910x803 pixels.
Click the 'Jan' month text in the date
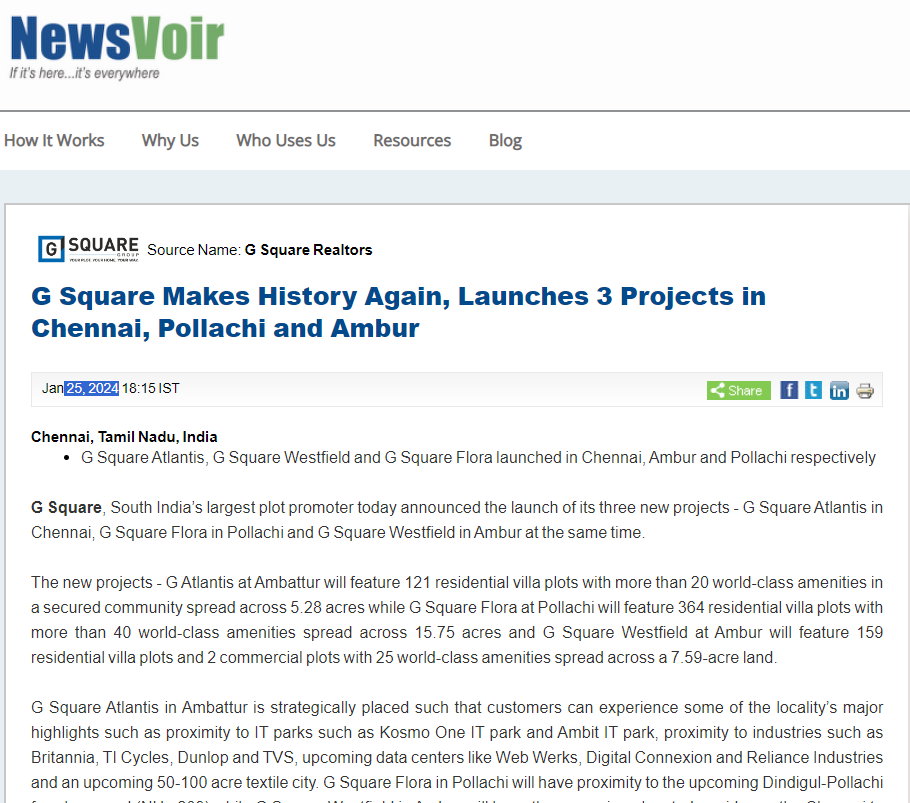(52, 388)
